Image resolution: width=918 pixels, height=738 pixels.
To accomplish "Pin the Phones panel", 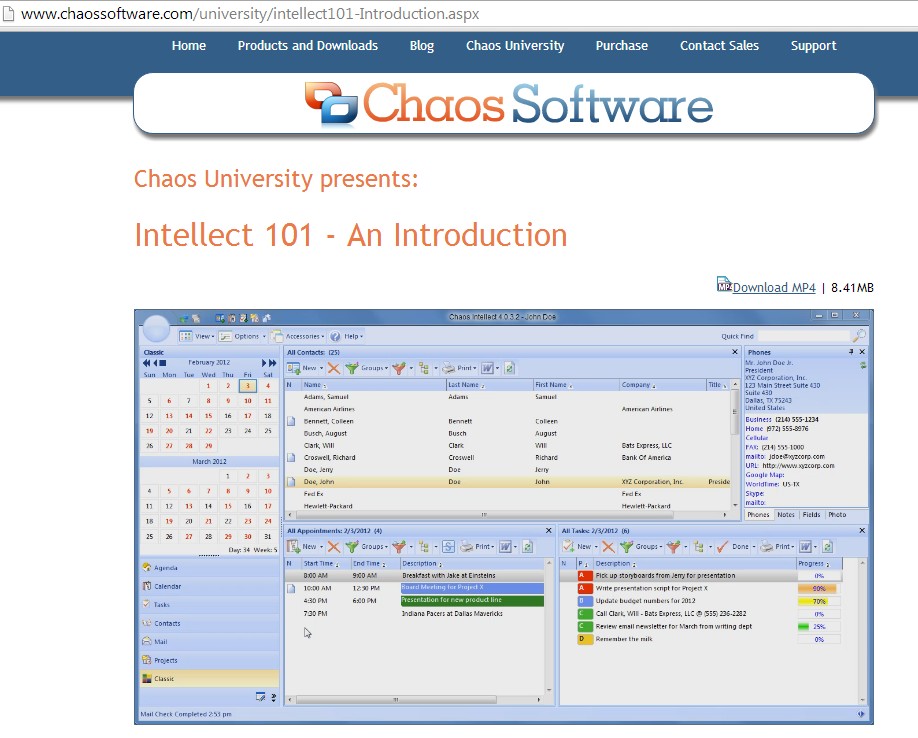I will (x=851, y=352).
